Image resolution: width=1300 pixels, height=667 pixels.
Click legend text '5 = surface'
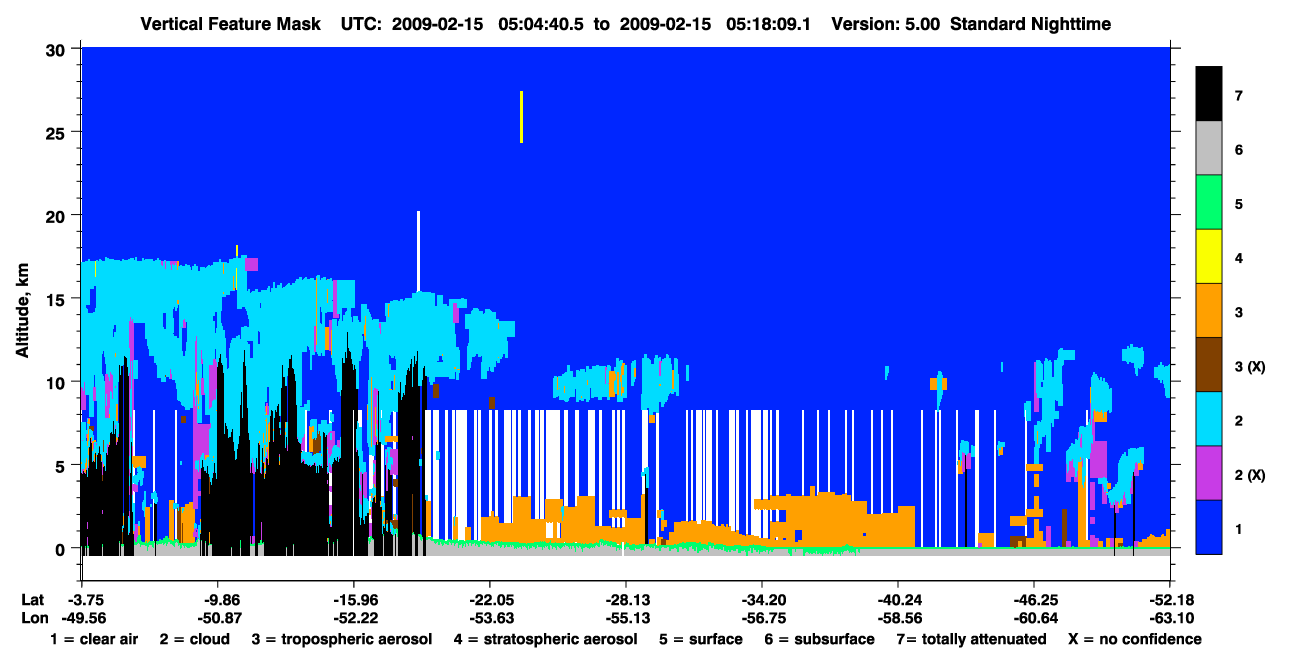point(701,639)
